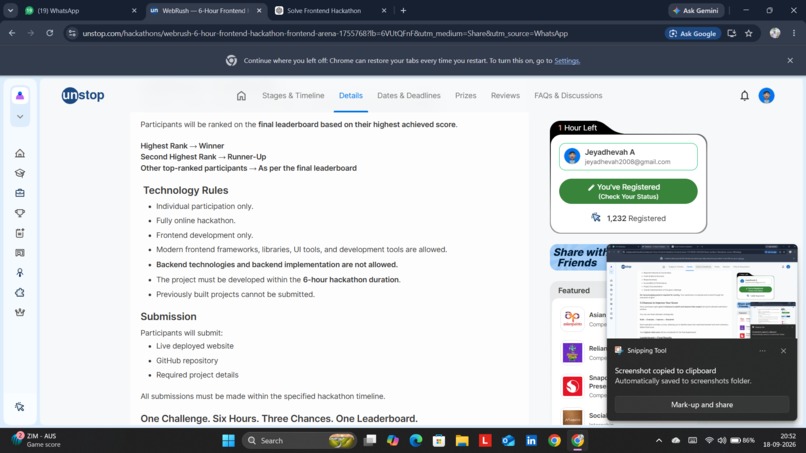Image resolution: width=806 pixels, height=453 pixels.
Task: Click the browser address bar URL
Action: (x=325, y=33)
